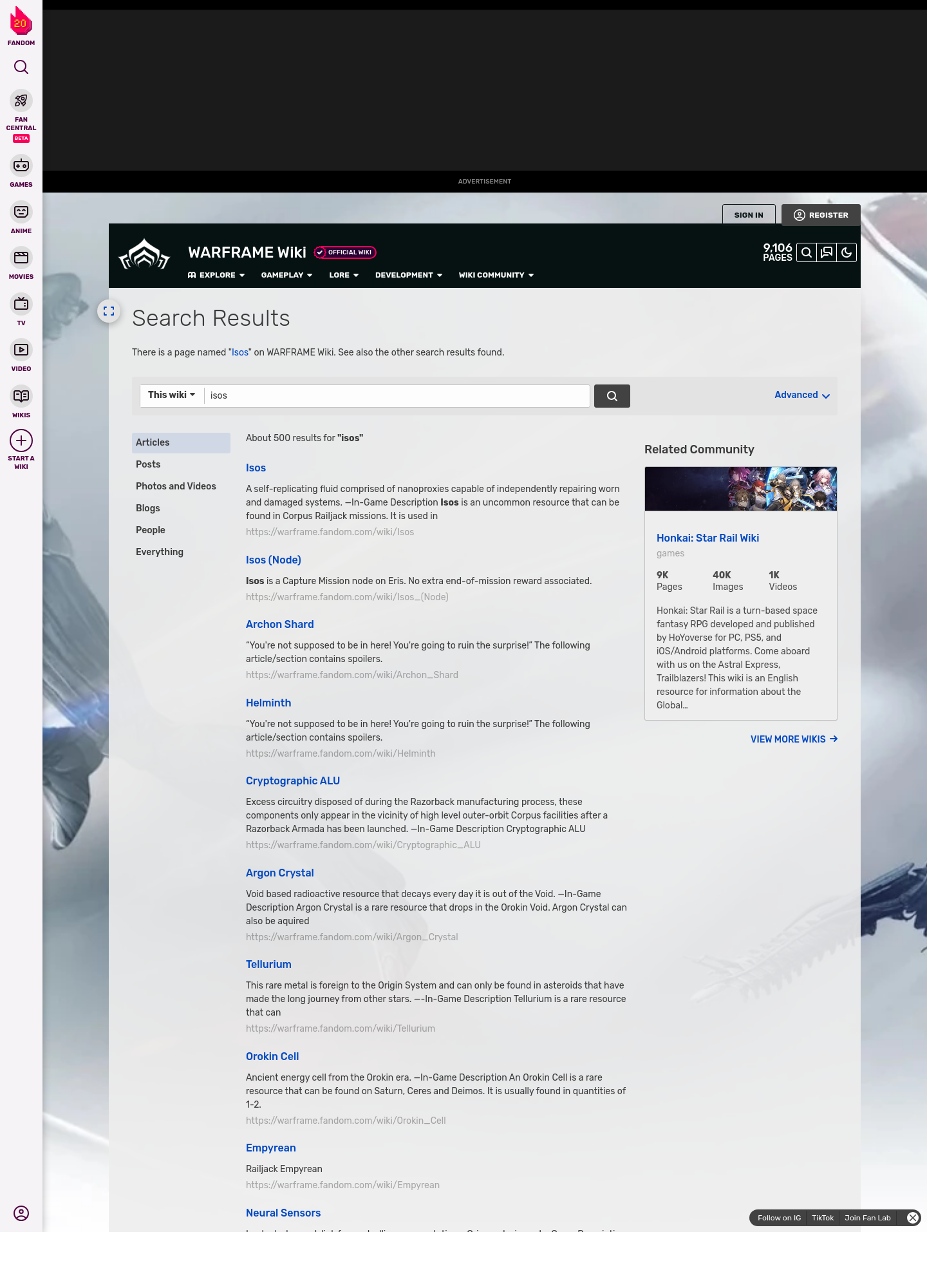
Task: Open Fan Central rocket icon
Action: tap(21, 100)
